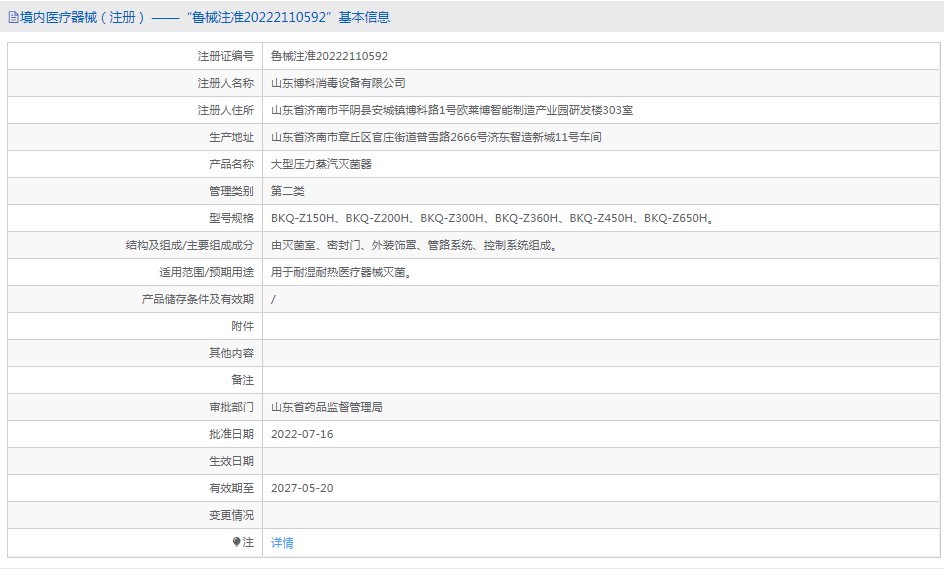The height and width of the screenshot is (575, 944).
Task: Select the value 山东省药品监督管理局
Action: pos(327,407)
